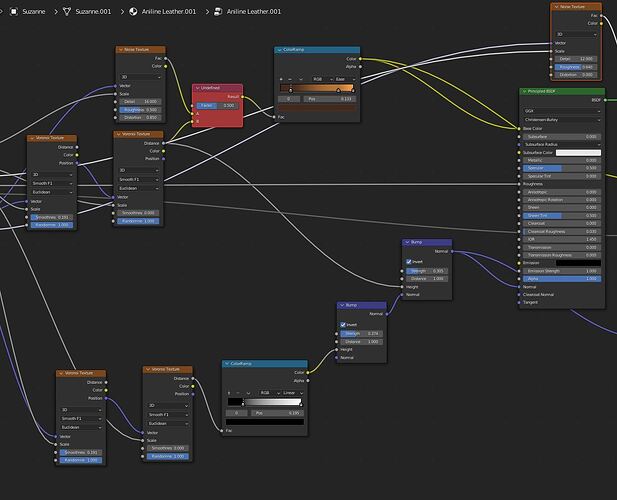Click the Pos field in lower ColorRamp
This screenshot has height=500, width=617.
click(x=277, y=413)
